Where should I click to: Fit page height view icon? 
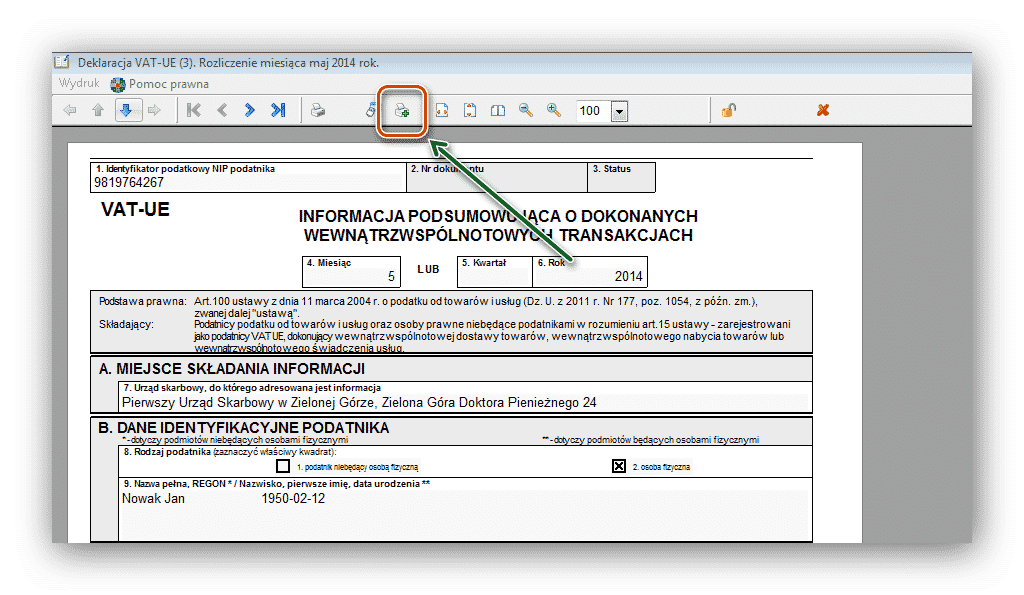[470, 110]
